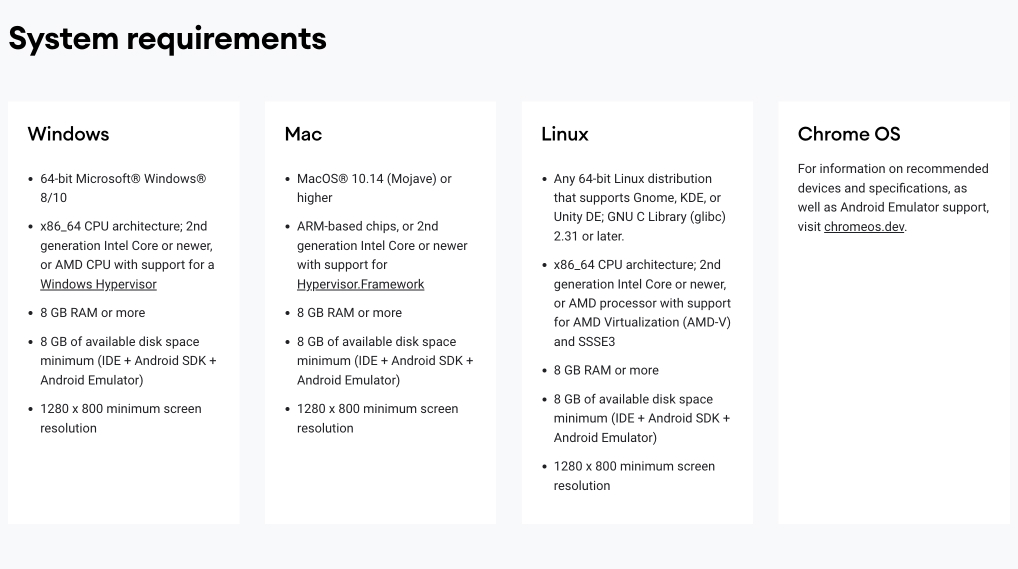Click the Linux card heading

pyautogui.click(x=565, y=134)
